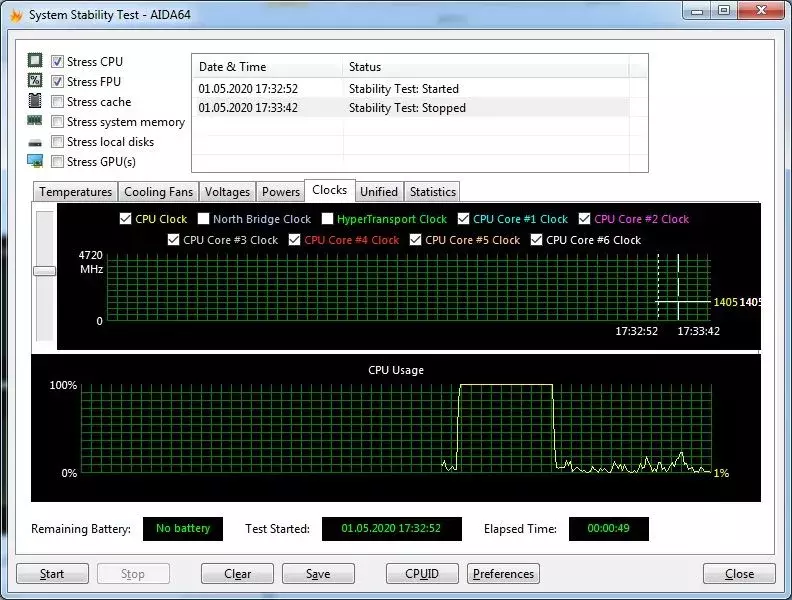This screenshot has width=792, height=600.
Task: Toggle the CPU Core #2 Clock checkbox
Action: point(584,219)
